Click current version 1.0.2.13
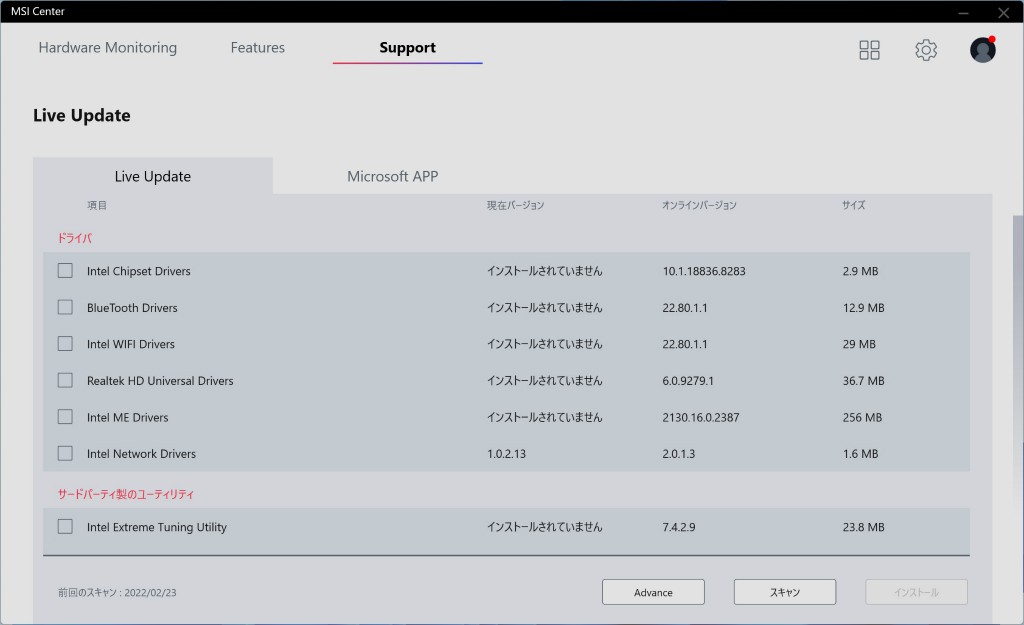This screenshot has height=625, width=1024. coord(506,454)
